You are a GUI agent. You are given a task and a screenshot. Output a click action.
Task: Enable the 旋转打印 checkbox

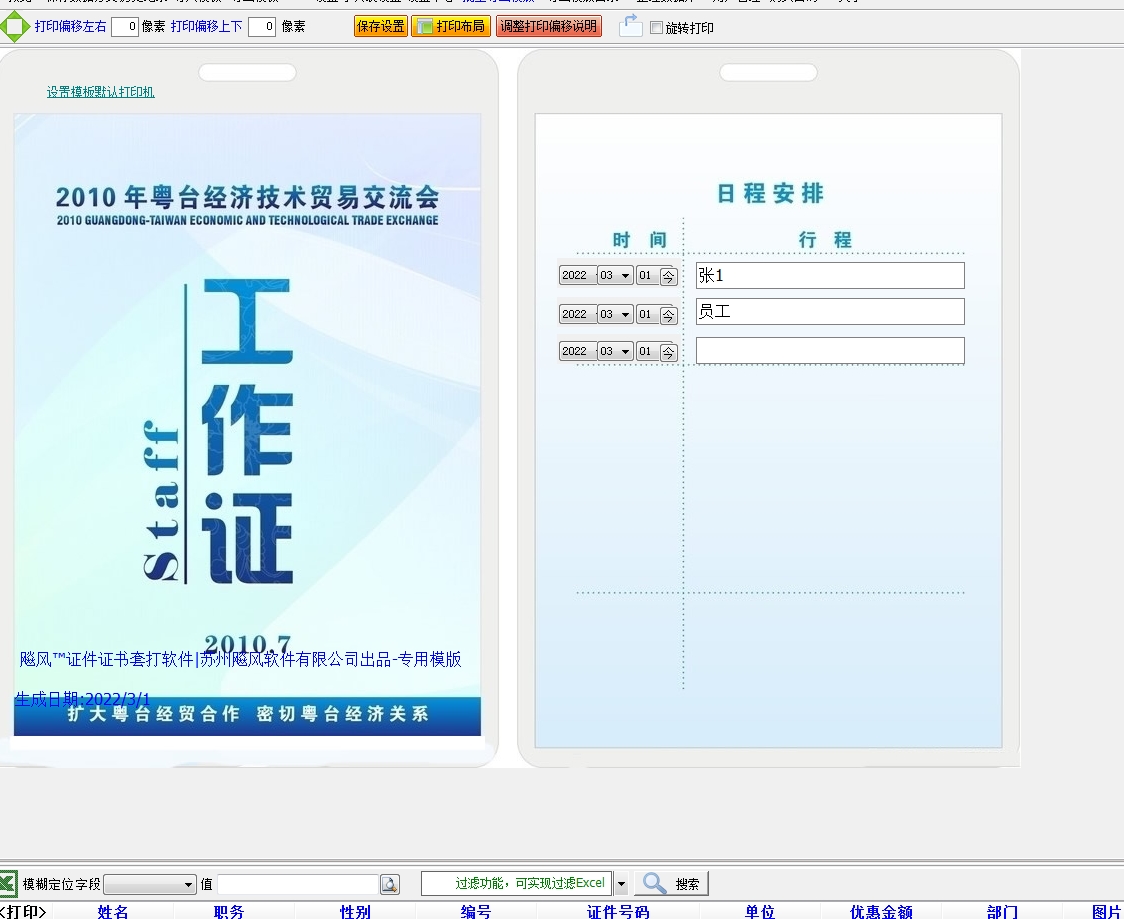pyautogui.click(x=657, y=28)
